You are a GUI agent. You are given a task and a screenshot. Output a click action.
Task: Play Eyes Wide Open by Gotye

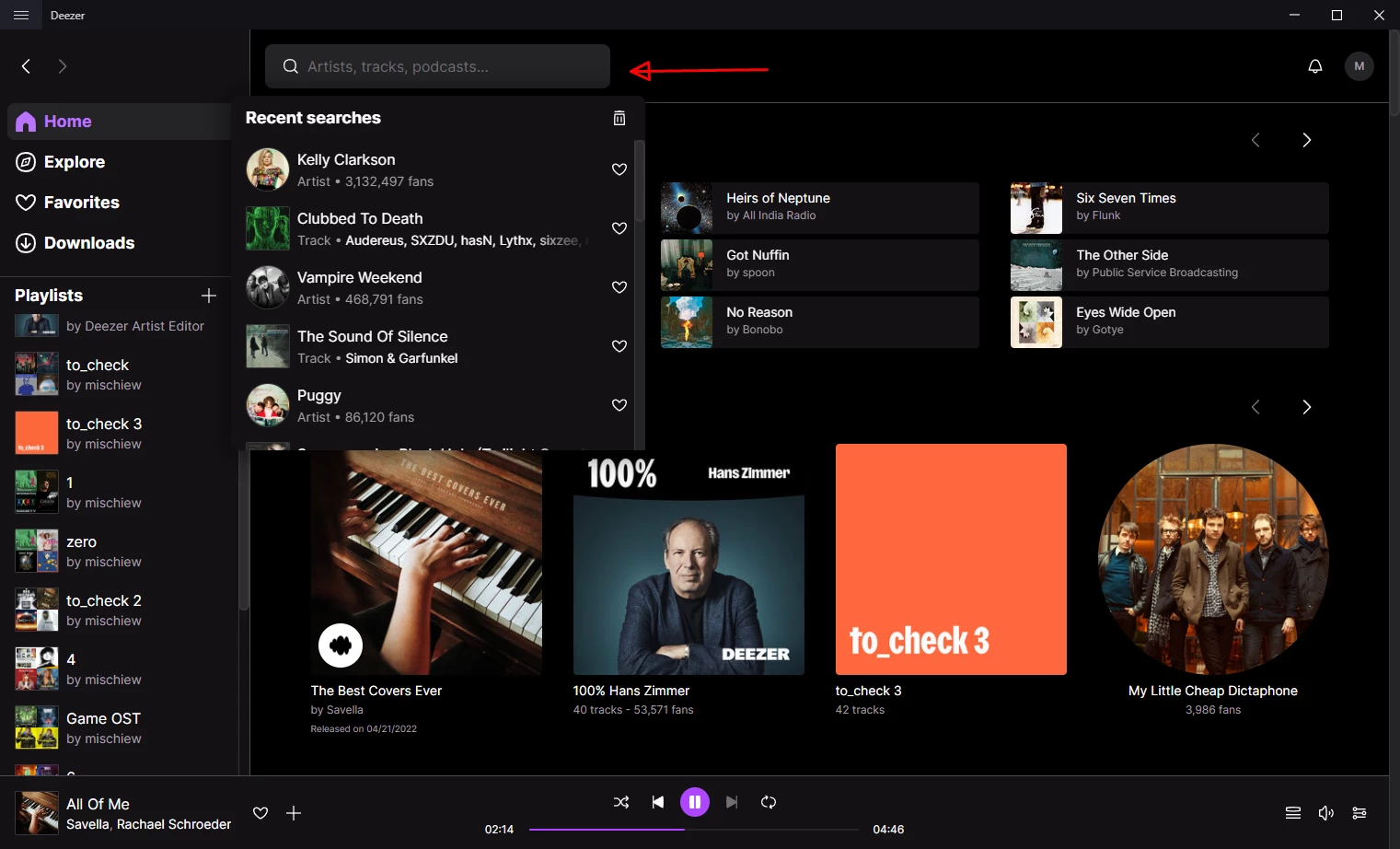(1170, 322)
